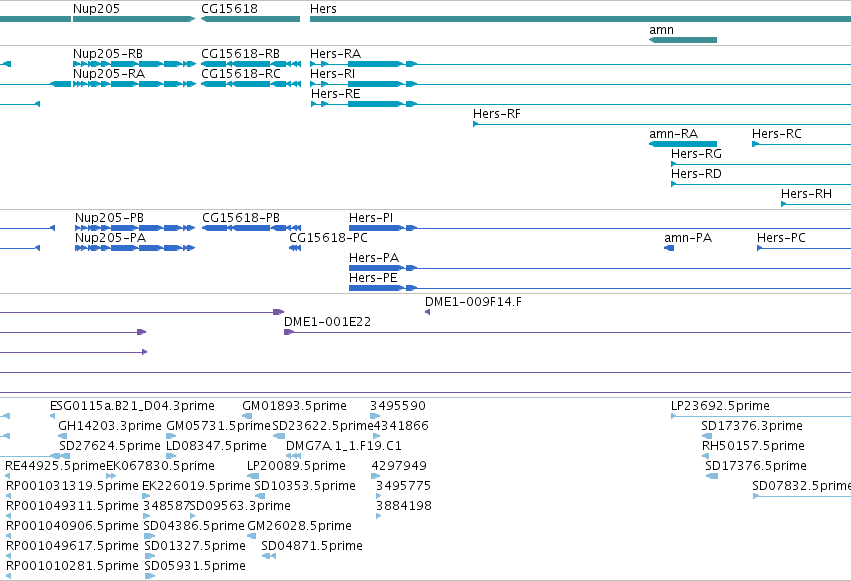
Task: Click SD27624.5prime EST label
Action: coord(110,446)
